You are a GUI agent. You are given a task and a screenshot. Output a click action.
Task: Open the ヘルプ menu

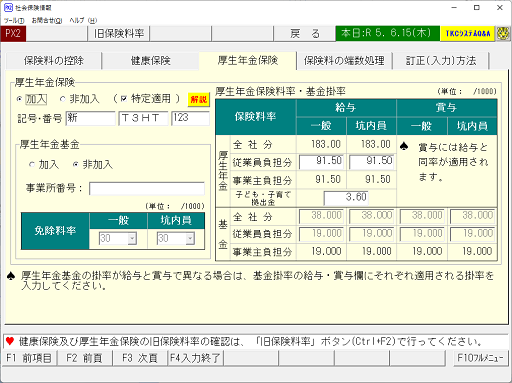[83, 21]
